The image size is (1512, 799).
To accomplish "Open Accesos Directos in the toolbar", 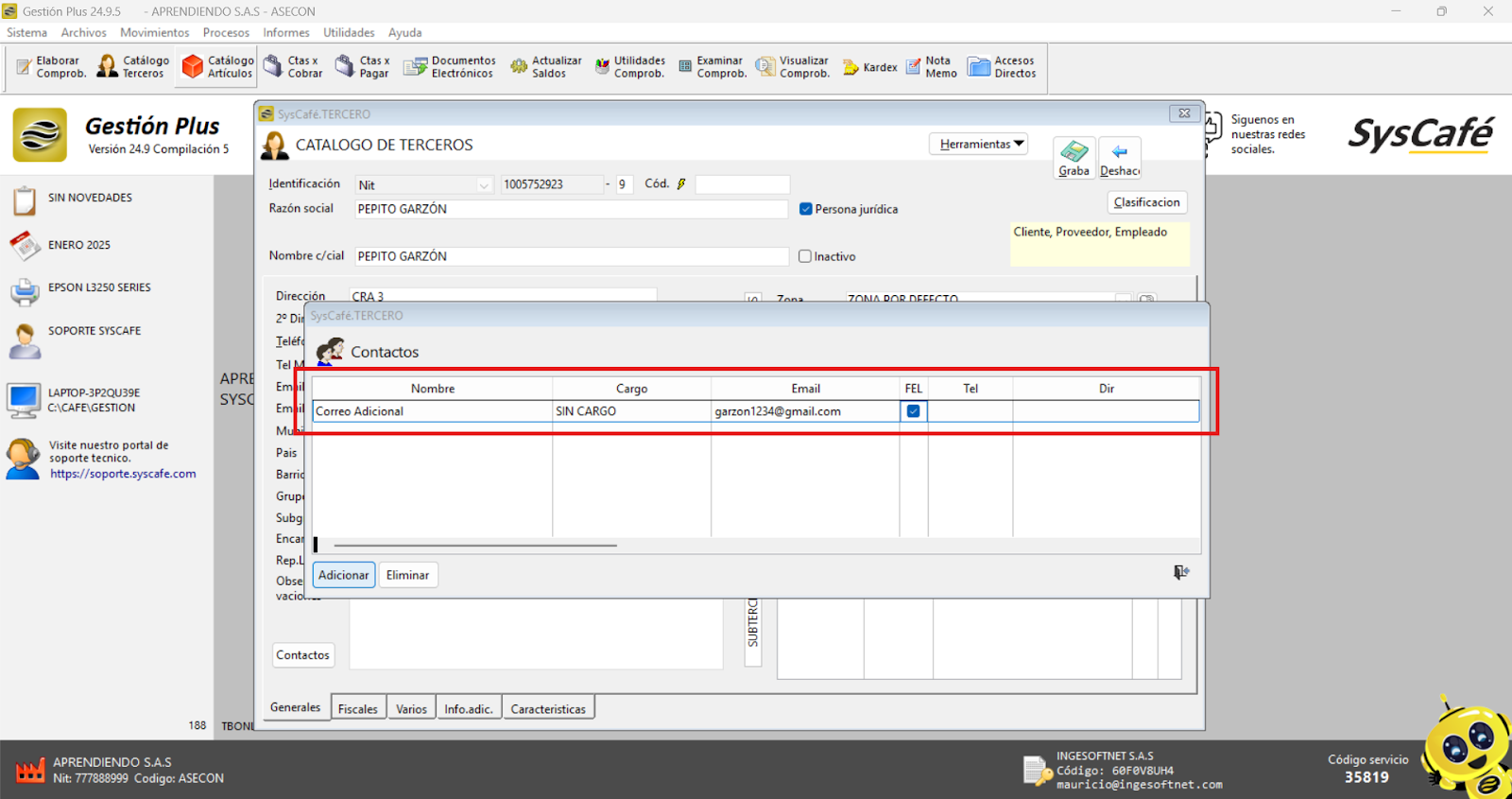I will tap(1002, 67).
